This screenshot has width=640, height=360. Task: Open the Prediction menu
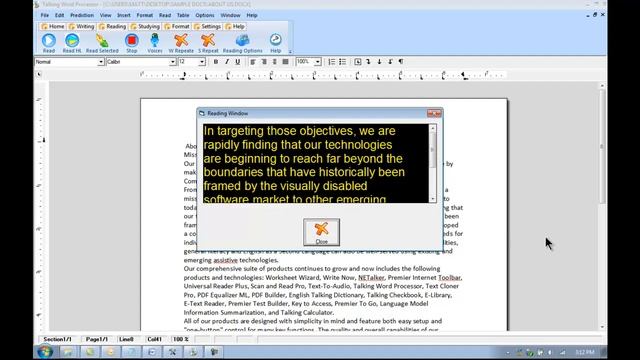[82, 15]
